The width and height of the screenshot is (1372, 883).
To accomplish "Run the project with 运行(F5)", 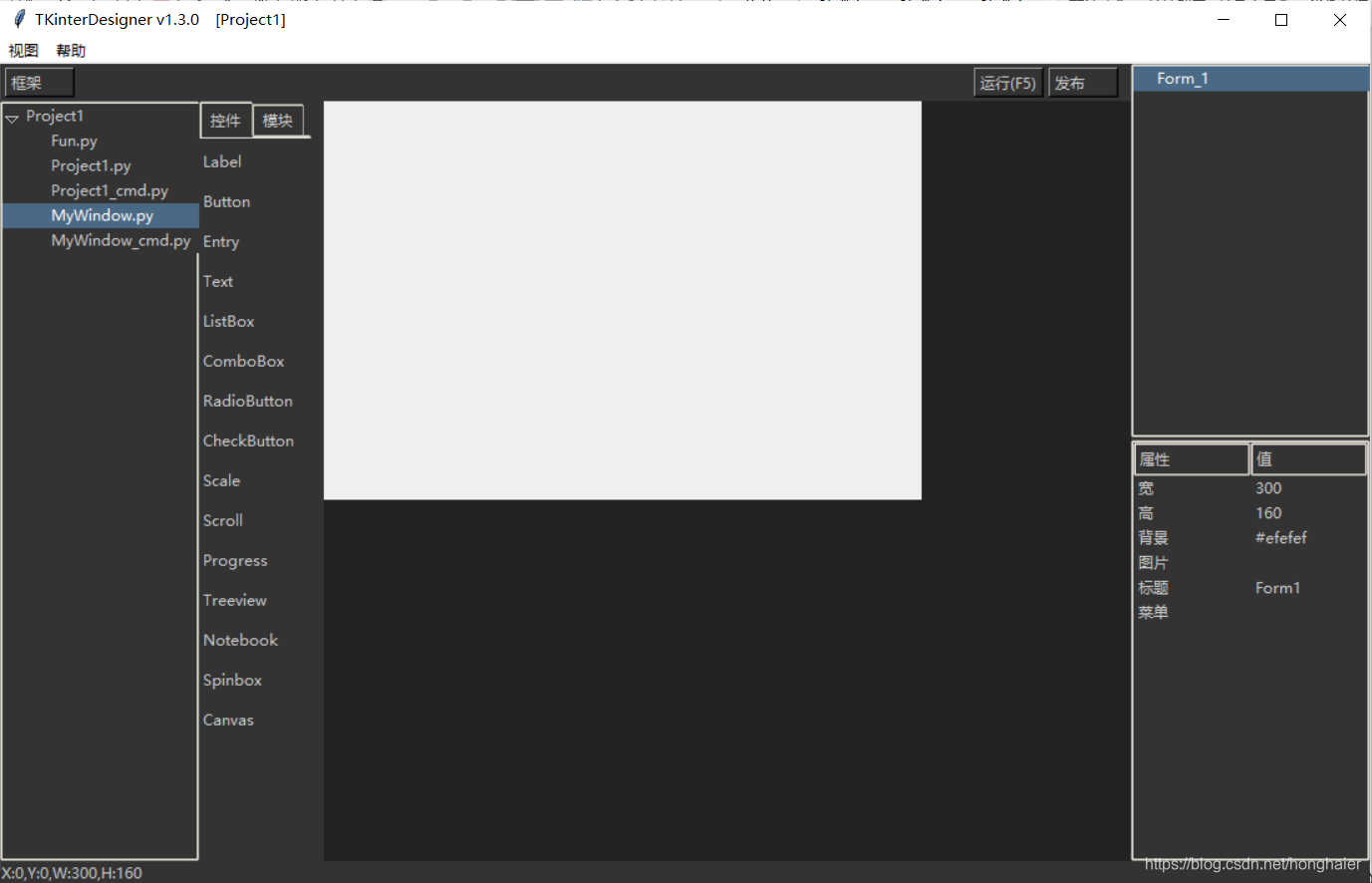I will pyautogui.click(x=1007, y=83).
